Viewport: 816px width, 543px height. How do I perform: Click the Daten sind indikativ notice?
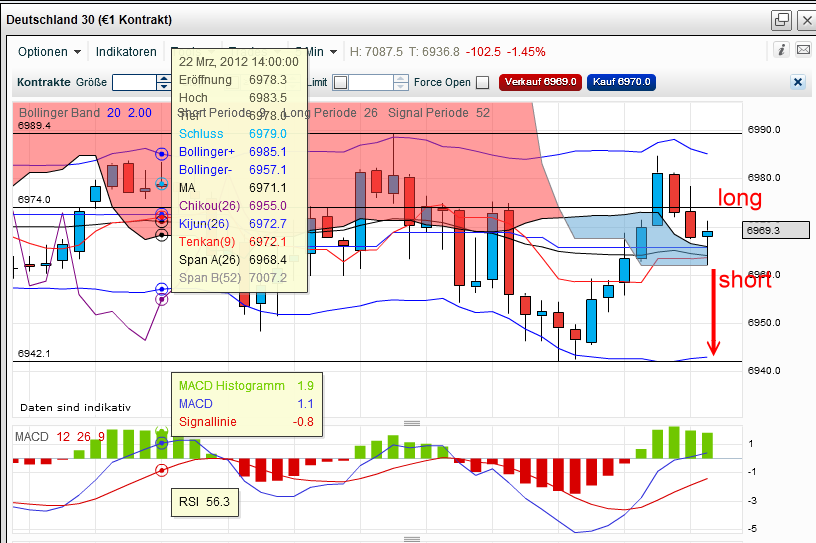pos(75,408)
